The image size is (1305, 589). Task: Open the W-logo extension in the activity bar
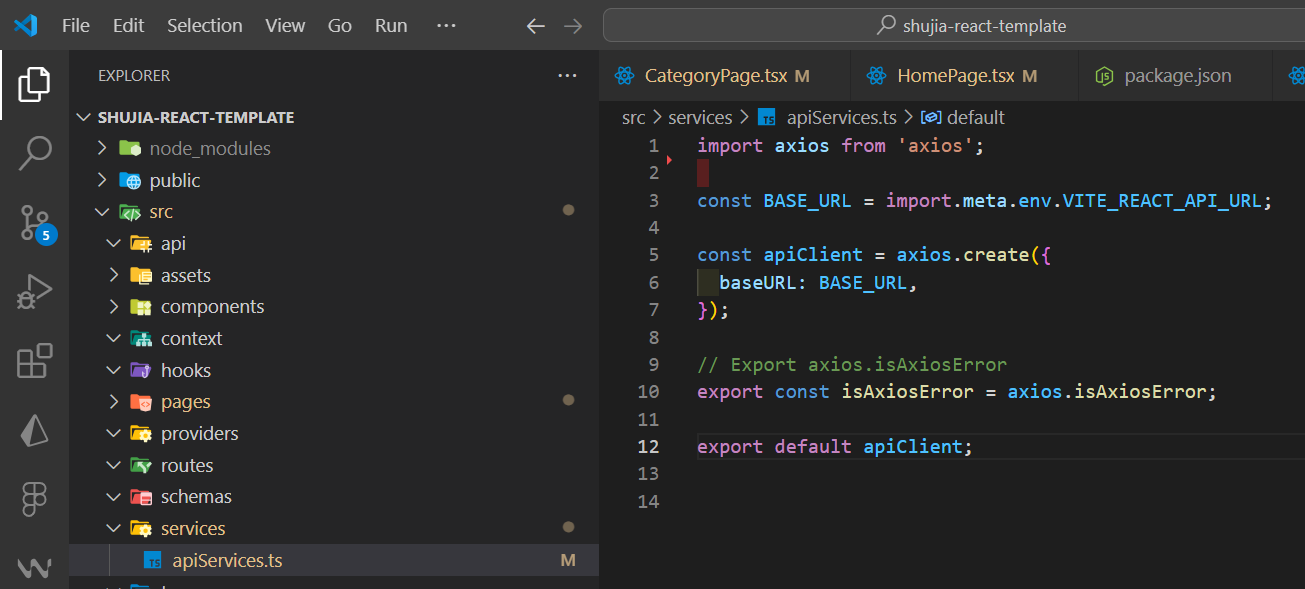(34, 567)
